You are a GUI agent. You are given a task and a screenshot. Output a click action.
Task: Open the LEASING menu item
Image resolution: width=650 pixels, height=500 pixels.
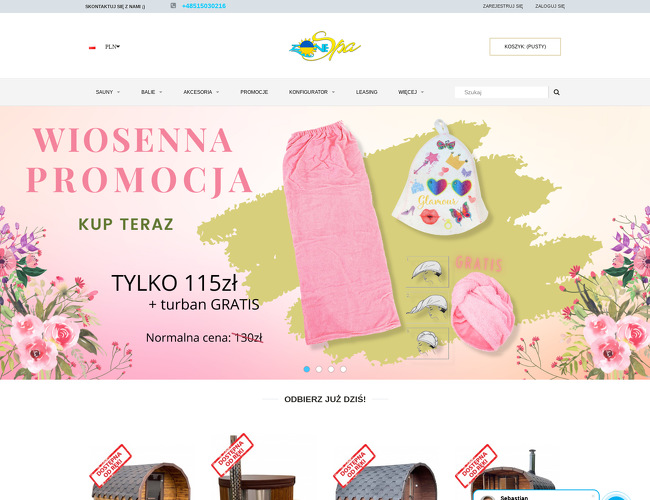366,92
